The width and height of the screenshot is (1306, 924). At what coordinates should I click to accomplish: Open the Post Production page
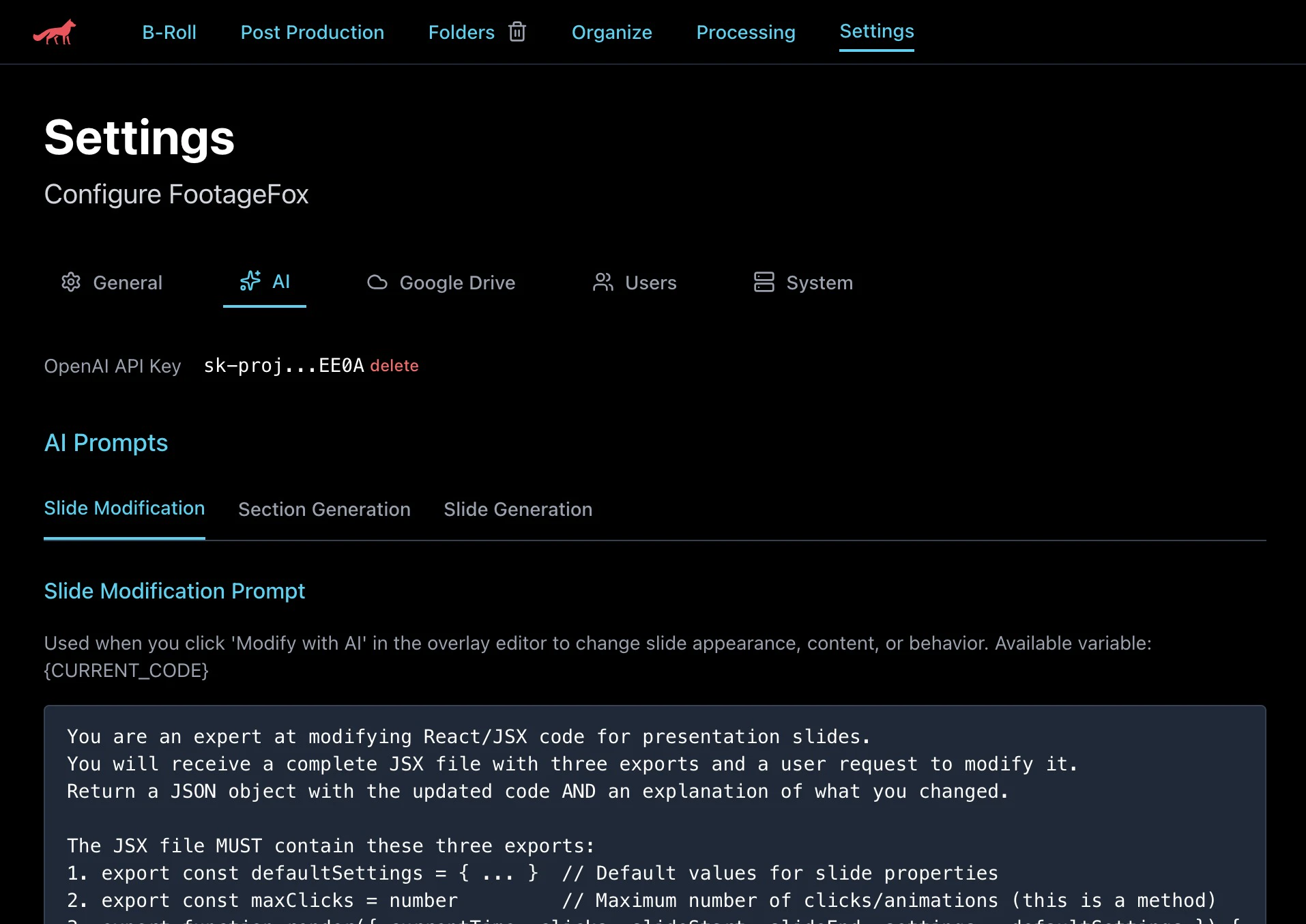[x=312, y=32]
